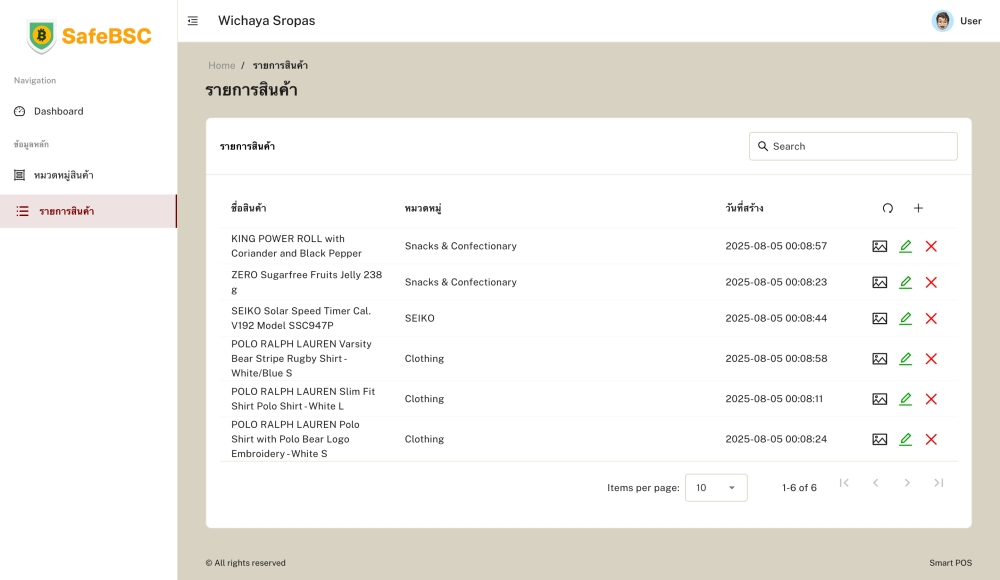Add a new product with plus icon
The image size is (1000, 580).
click(918, 208)
